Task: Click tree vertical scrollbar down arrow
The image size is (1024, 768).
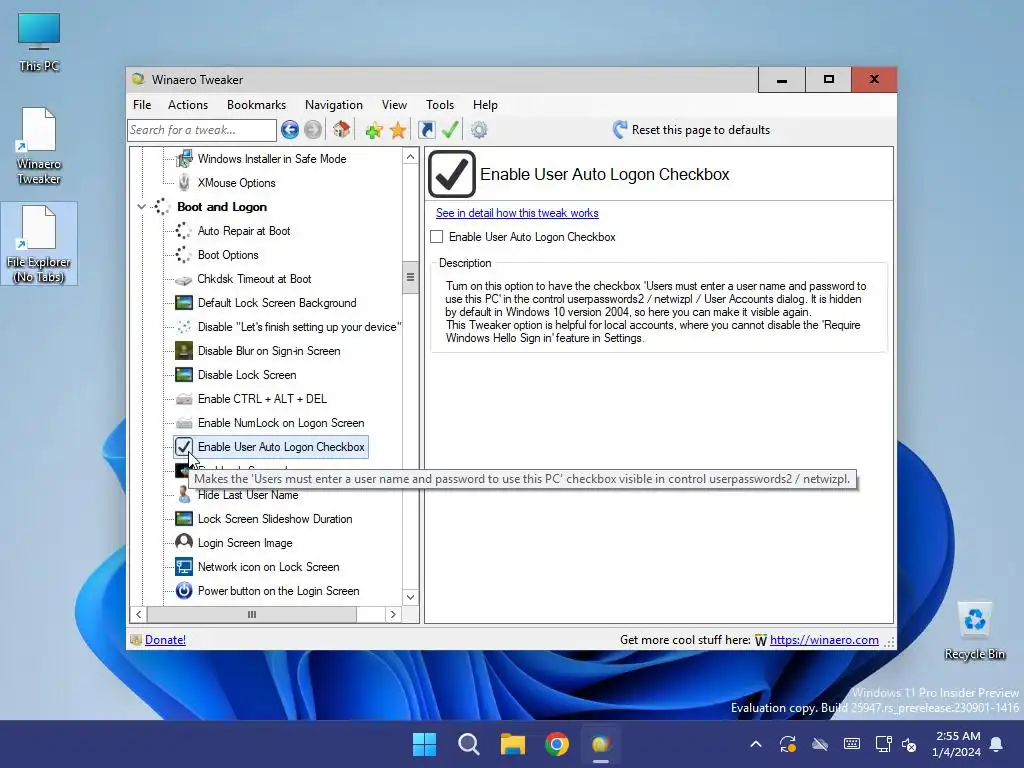Action: click(410, 597)
